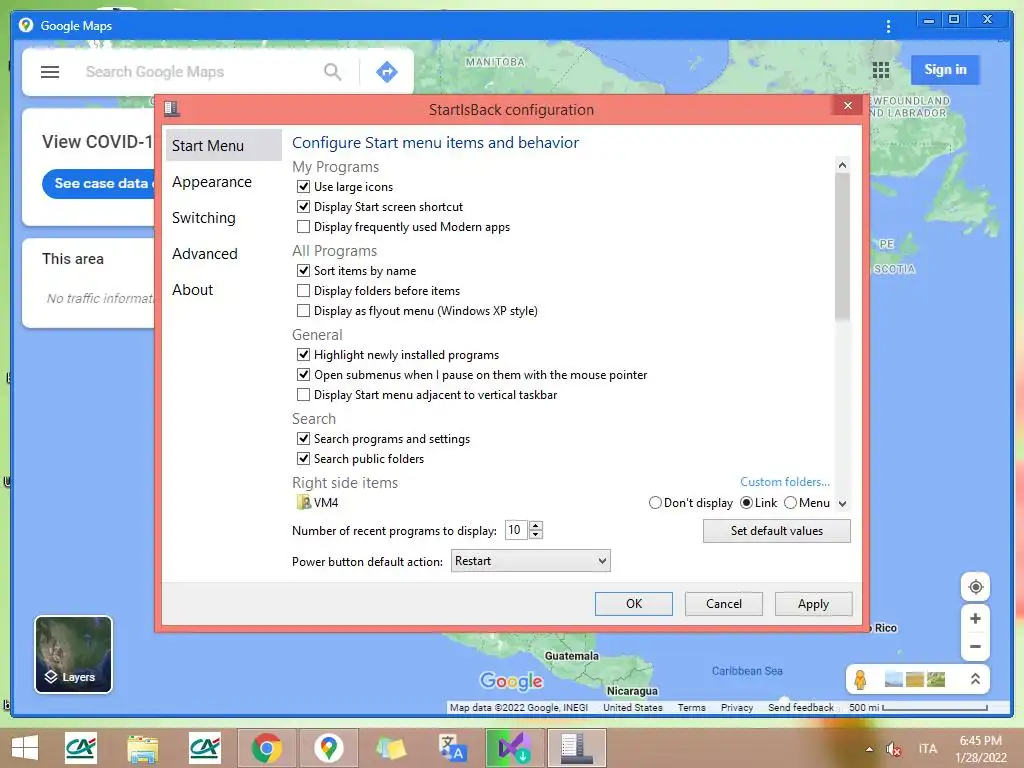Switch to the Appearance tab
1024x768 pixels.
(x=212, y=182)
